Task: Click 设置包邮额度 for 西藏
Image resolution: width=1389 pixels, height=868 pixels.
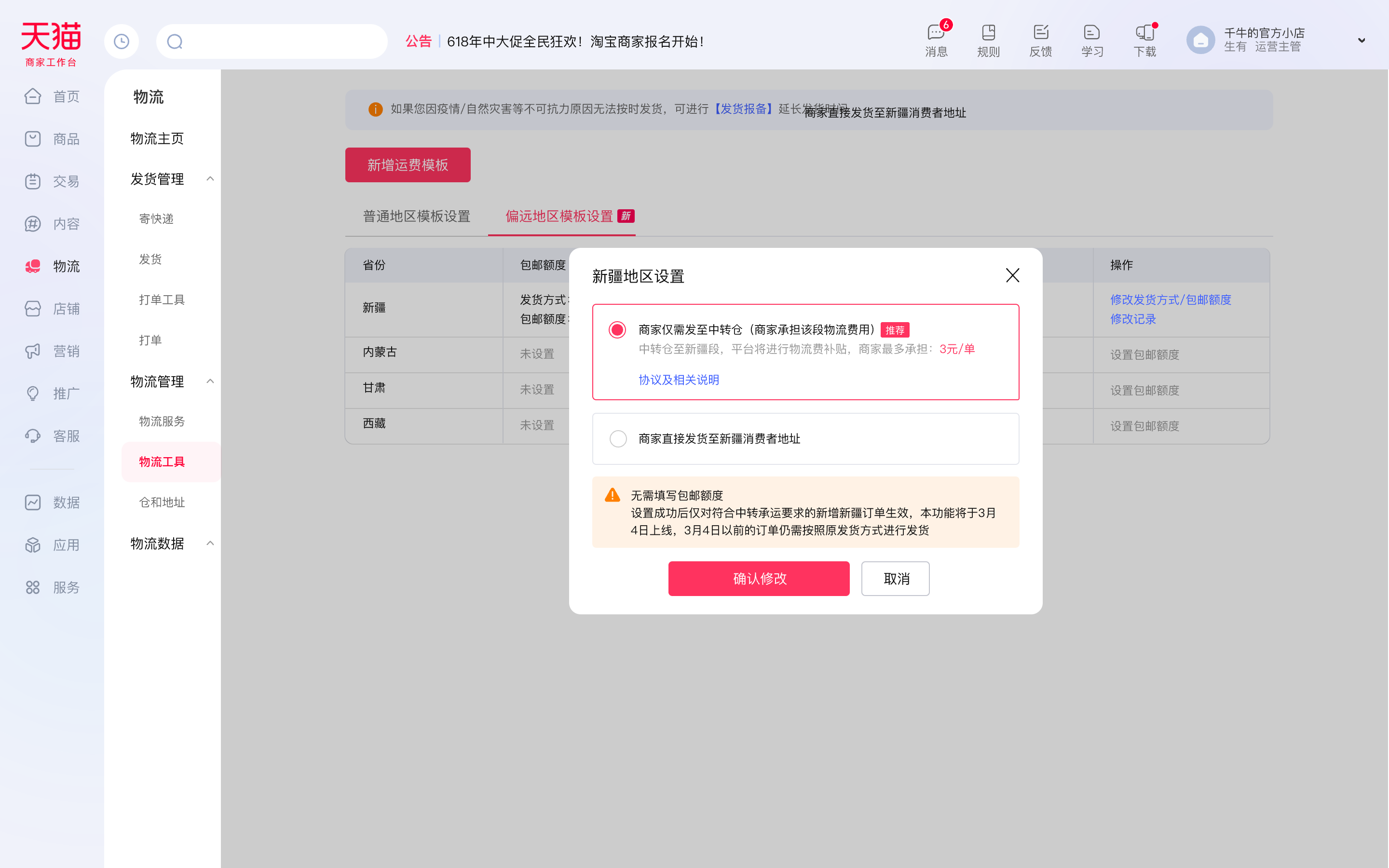Action: coord(1144,426)
